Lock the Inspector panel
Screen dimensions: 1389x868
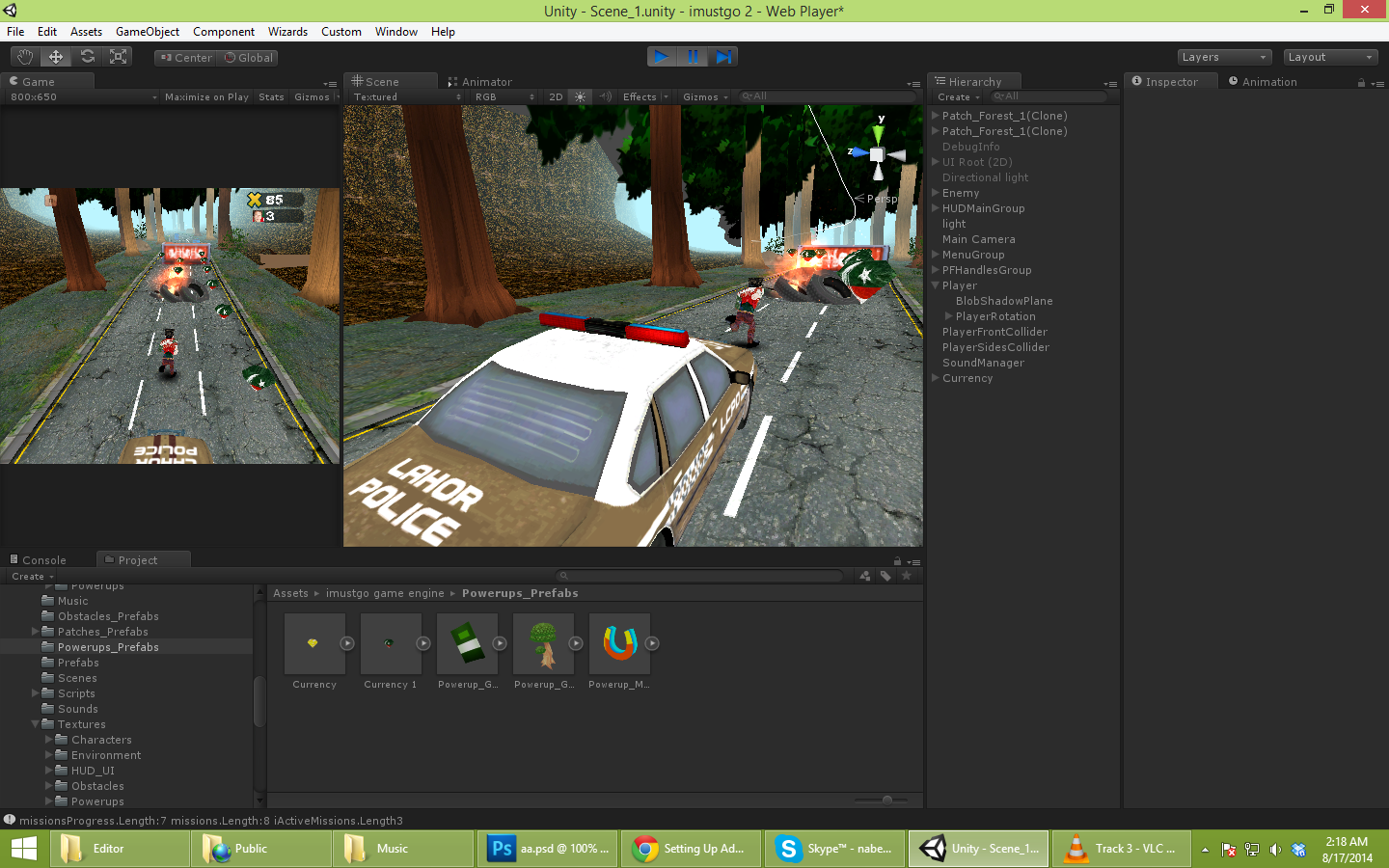(x=1361, y=83)
